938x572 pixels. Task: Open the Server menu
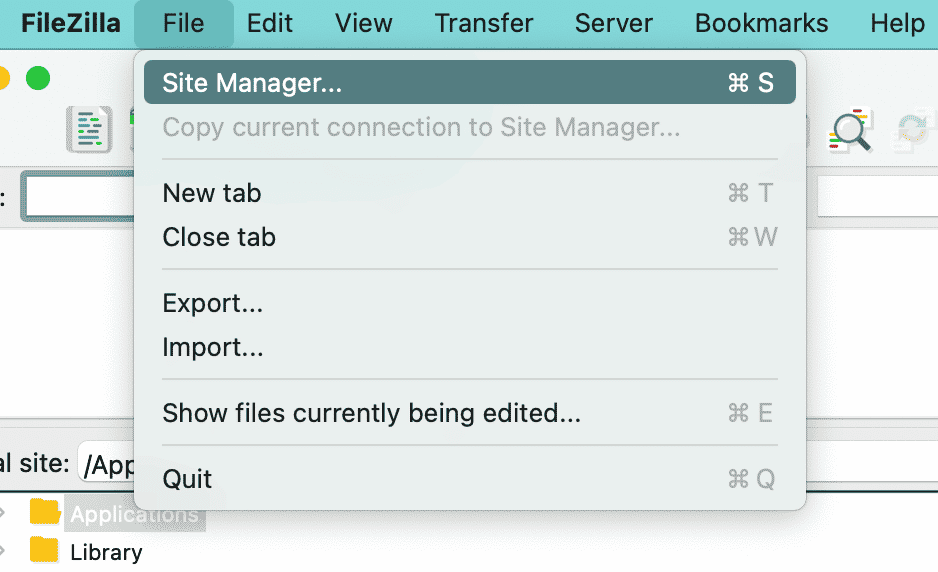[614, 24]
